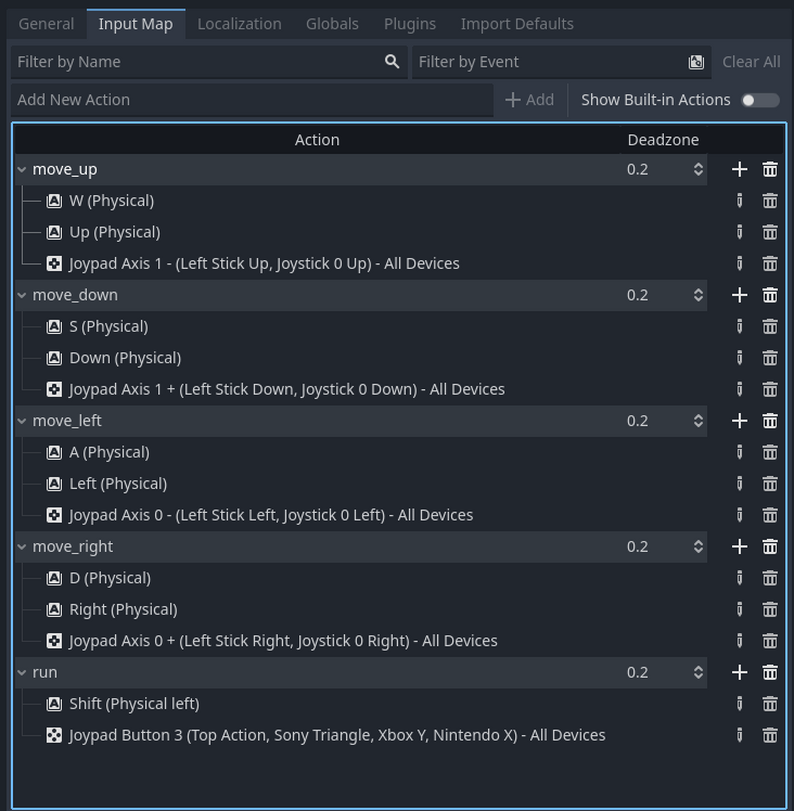Adjust move_left deadzone stepper arrows

pos(698,420)
